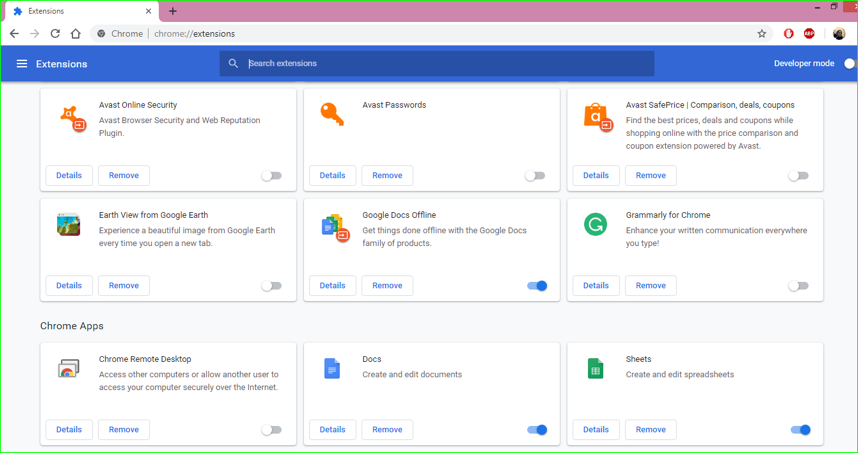The image size is (858, 453).
Task: Remove the Avast Passwords extension
Action: (x=387, y=176)
